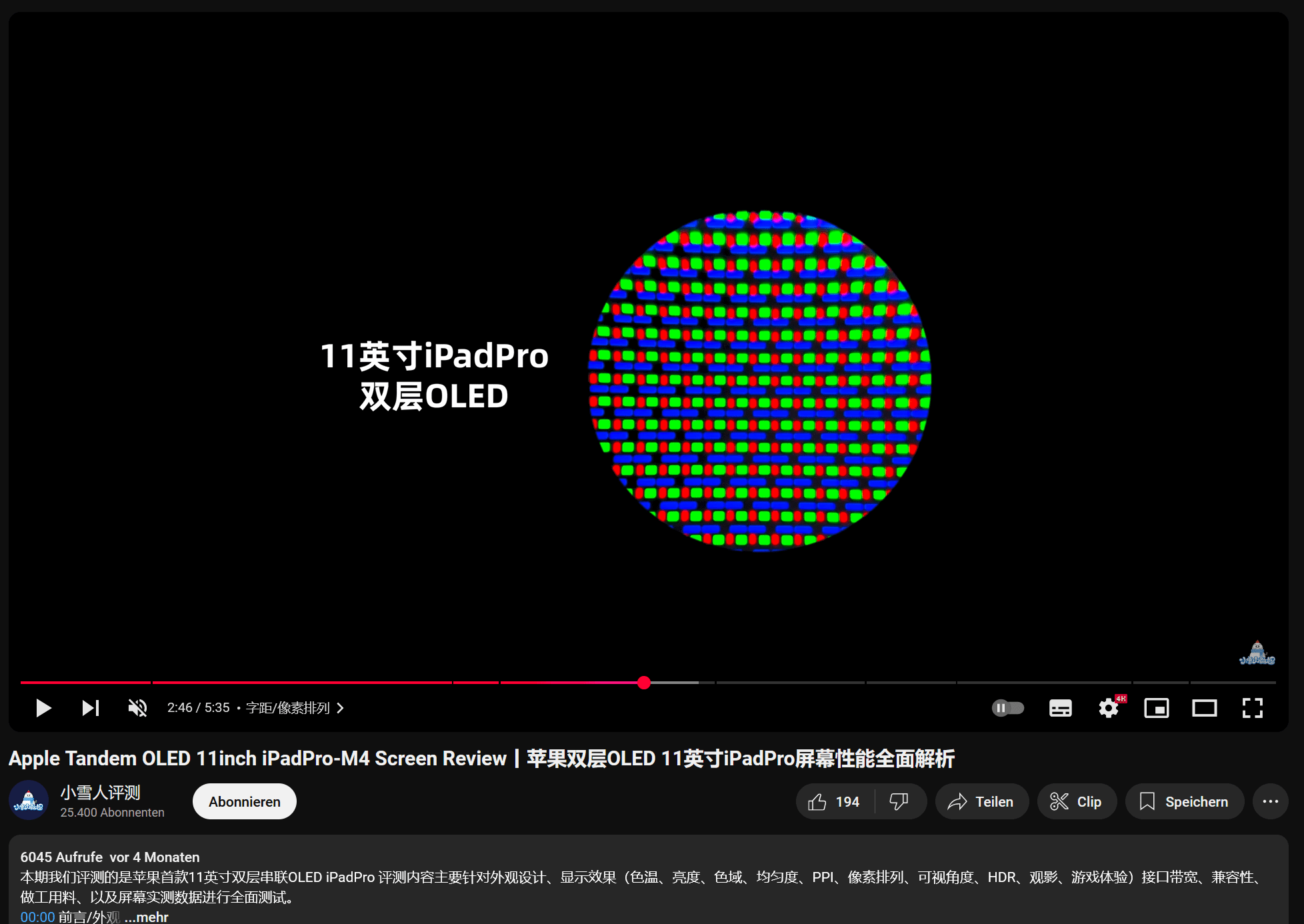Image resolution: width=1304 pixels, height=924 pixels.
Task: Save video with Speichern button
Action: [x=1185, y=801]
